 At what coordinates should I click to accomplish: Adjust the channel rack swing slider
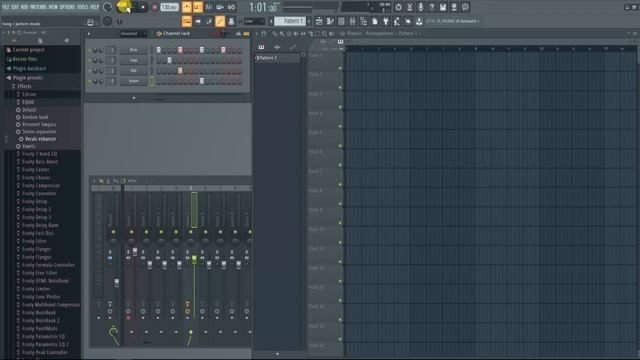tap(223, 34)
